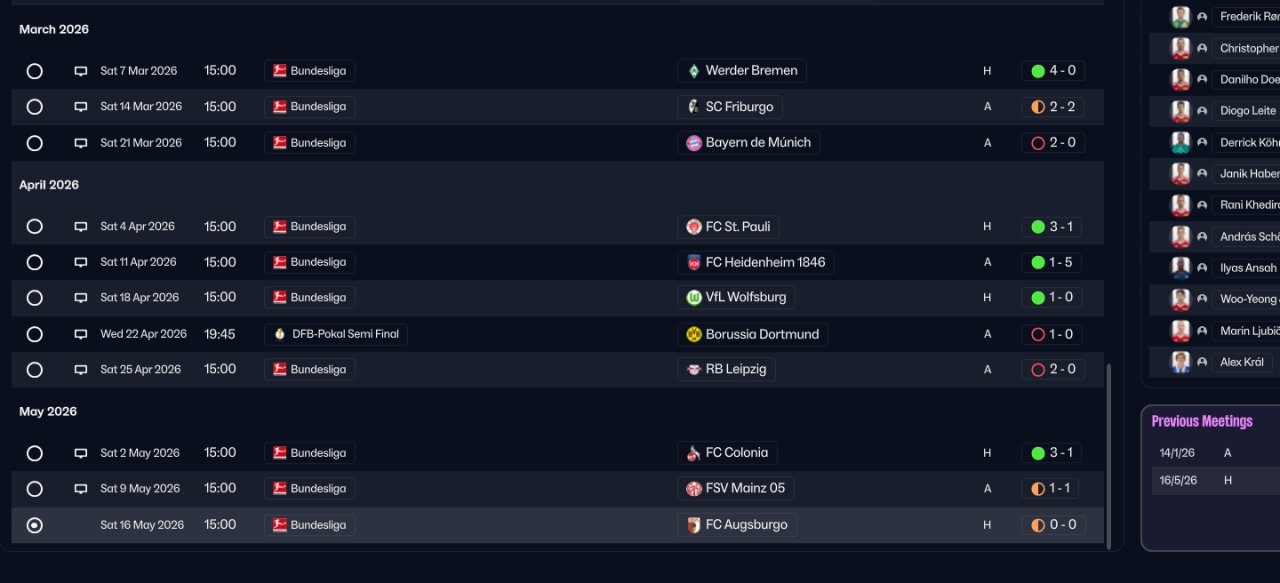The height and width of the screenshot is (583, 1280).
Task: Select the radio button for the VfL Wolfsburg fixture
Action: point(35,298)
